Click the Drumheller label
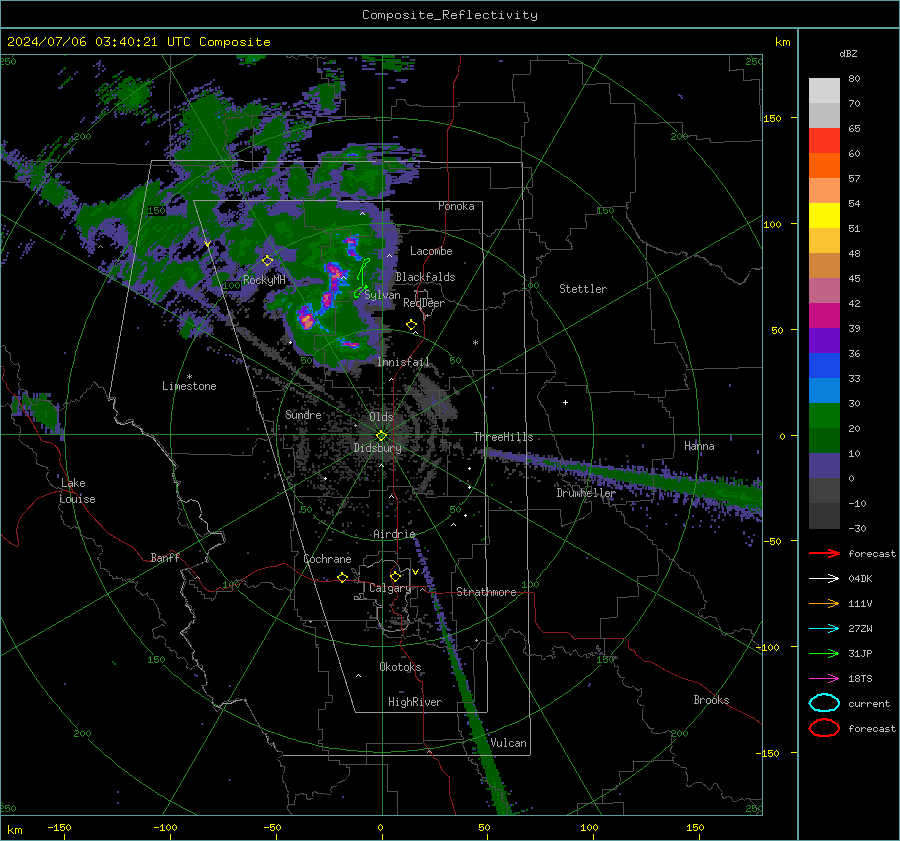 point(585,493)
